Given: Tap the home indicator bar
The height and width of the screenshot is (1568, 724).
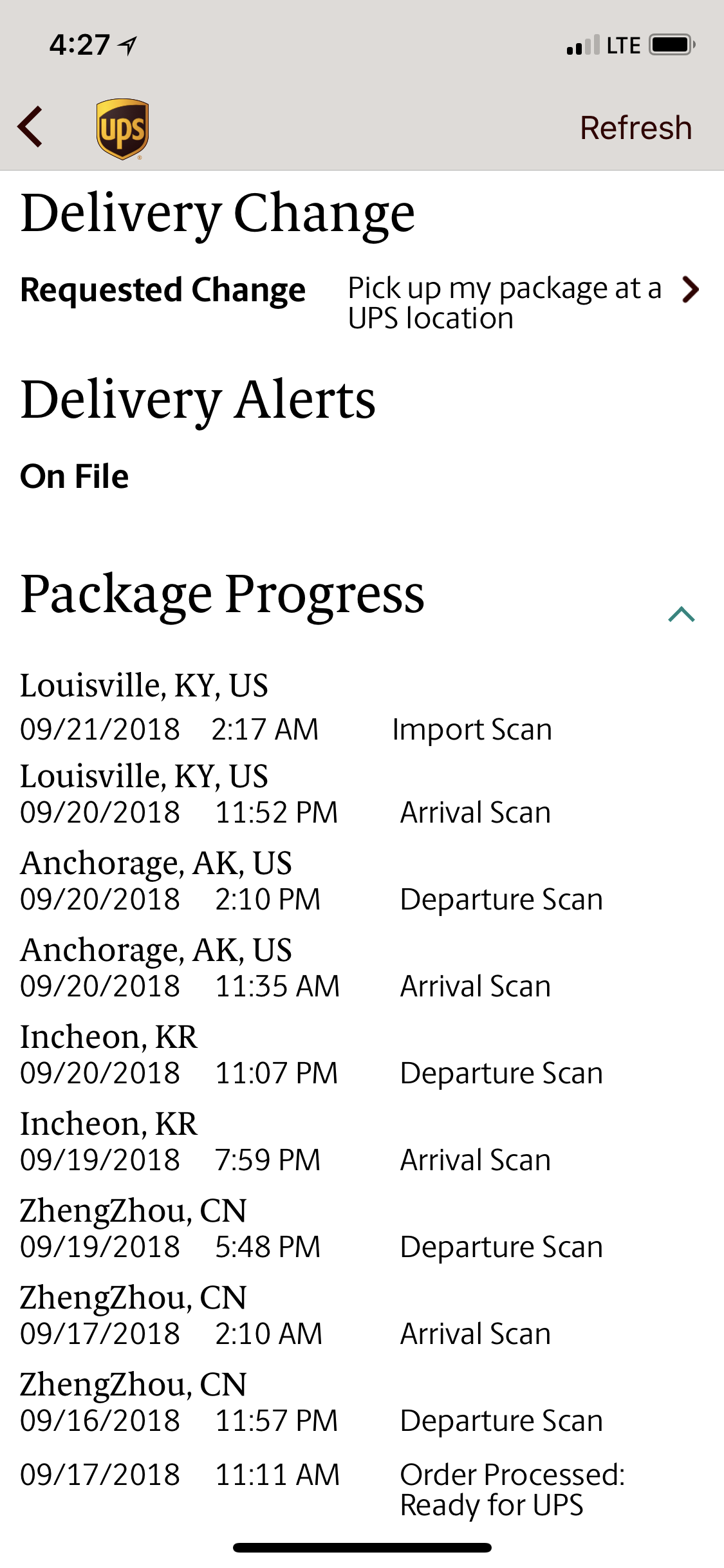Looking at the screenshot, I should (x=362, y=1547).
